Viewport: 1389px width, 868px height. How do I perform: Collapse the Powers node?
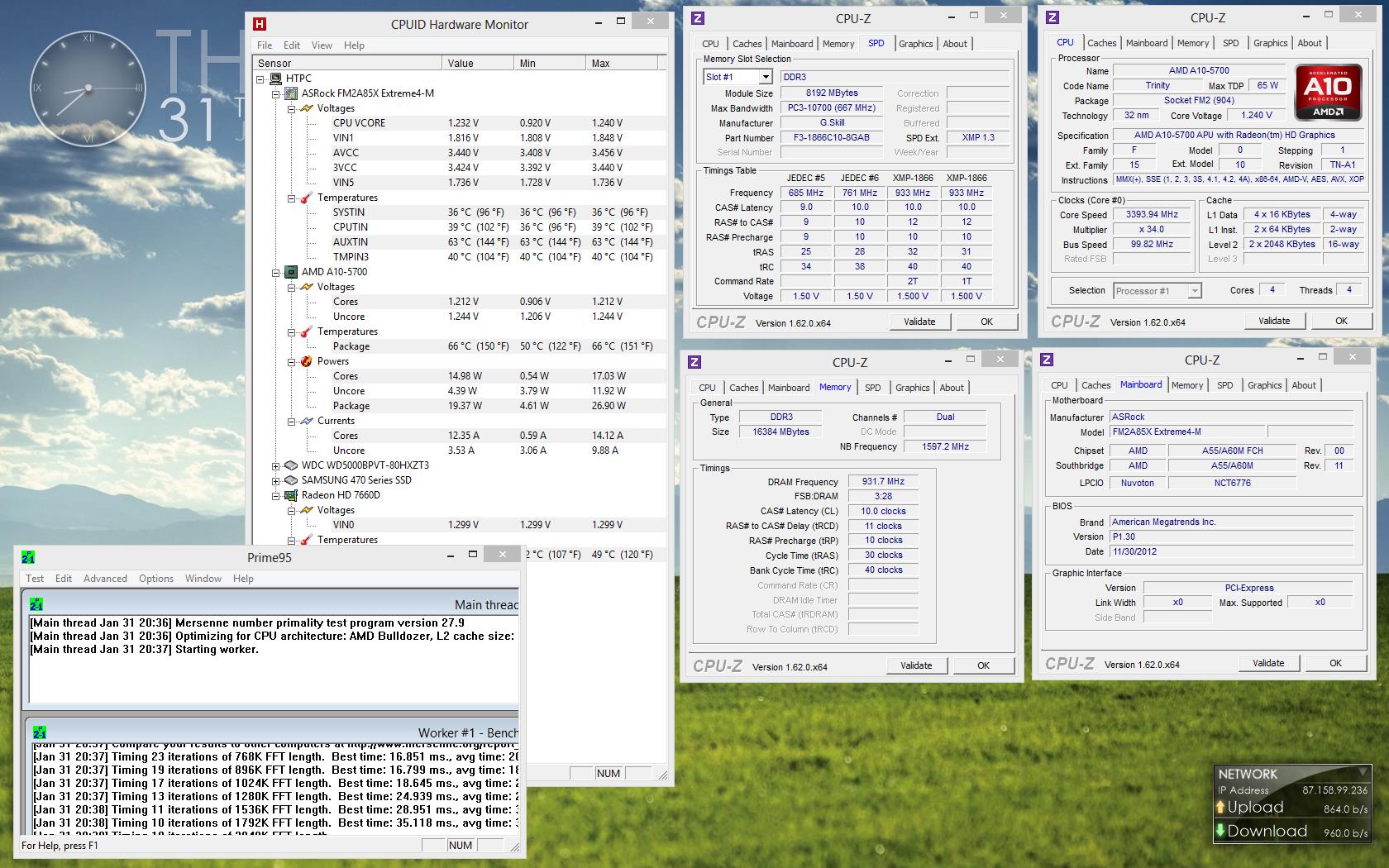291,362
